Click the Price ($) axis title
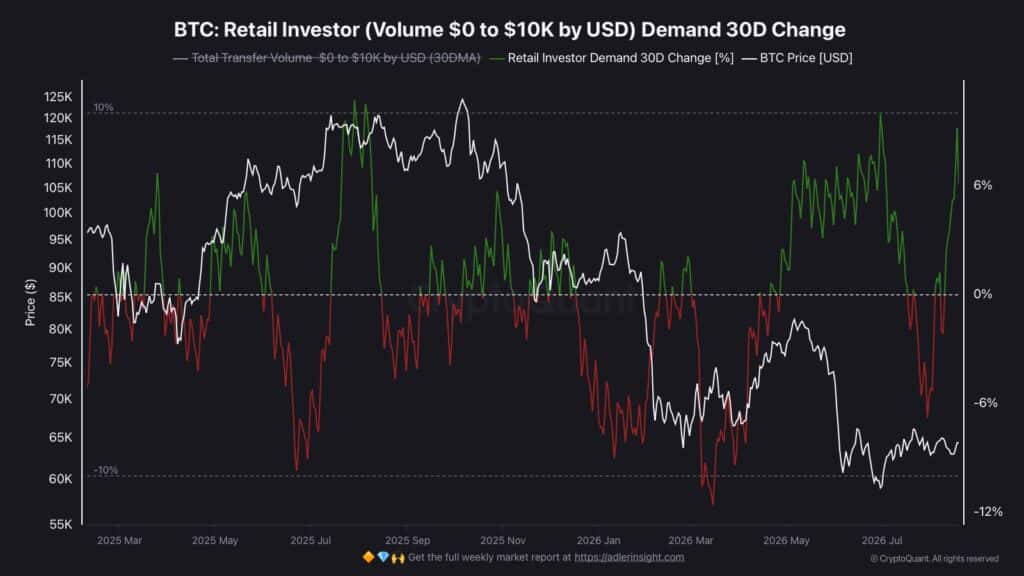This screenshot has height=576, width=1024. tap(30, 302)
